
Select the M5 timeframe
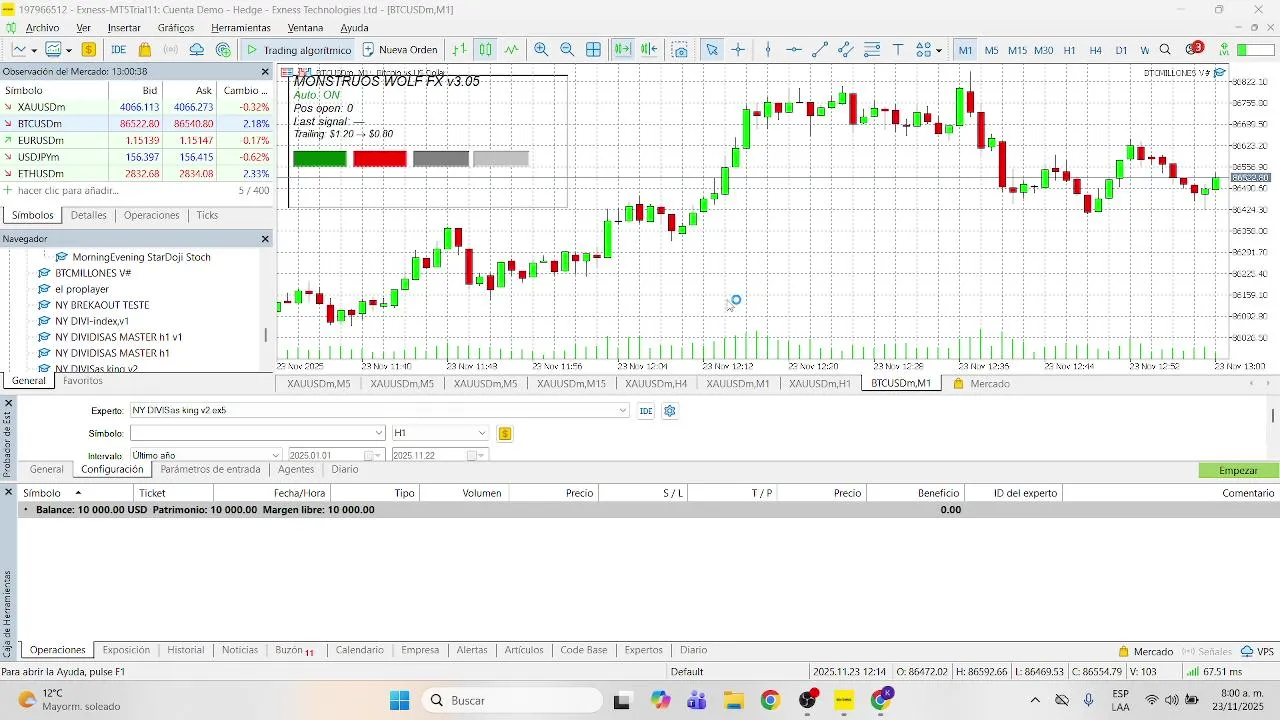[x=991, y=50]
